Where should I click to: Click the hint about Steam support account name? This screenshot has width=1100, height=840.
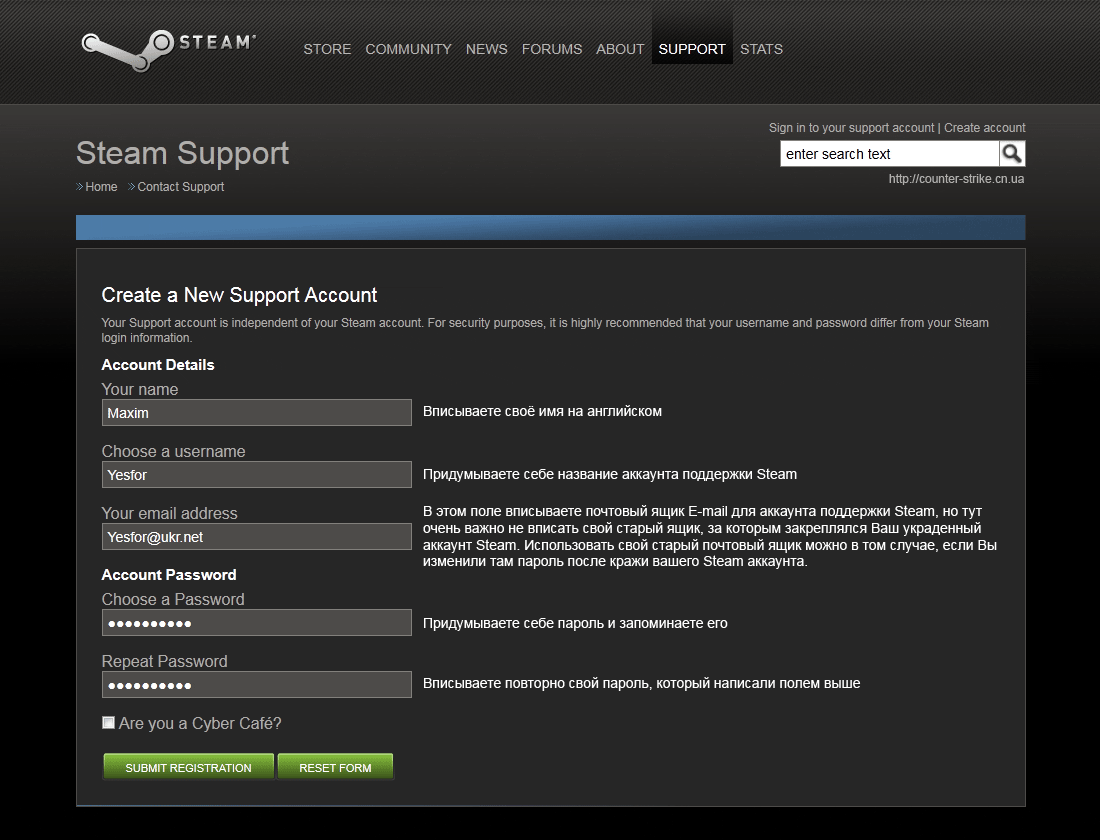coord(610,474)
